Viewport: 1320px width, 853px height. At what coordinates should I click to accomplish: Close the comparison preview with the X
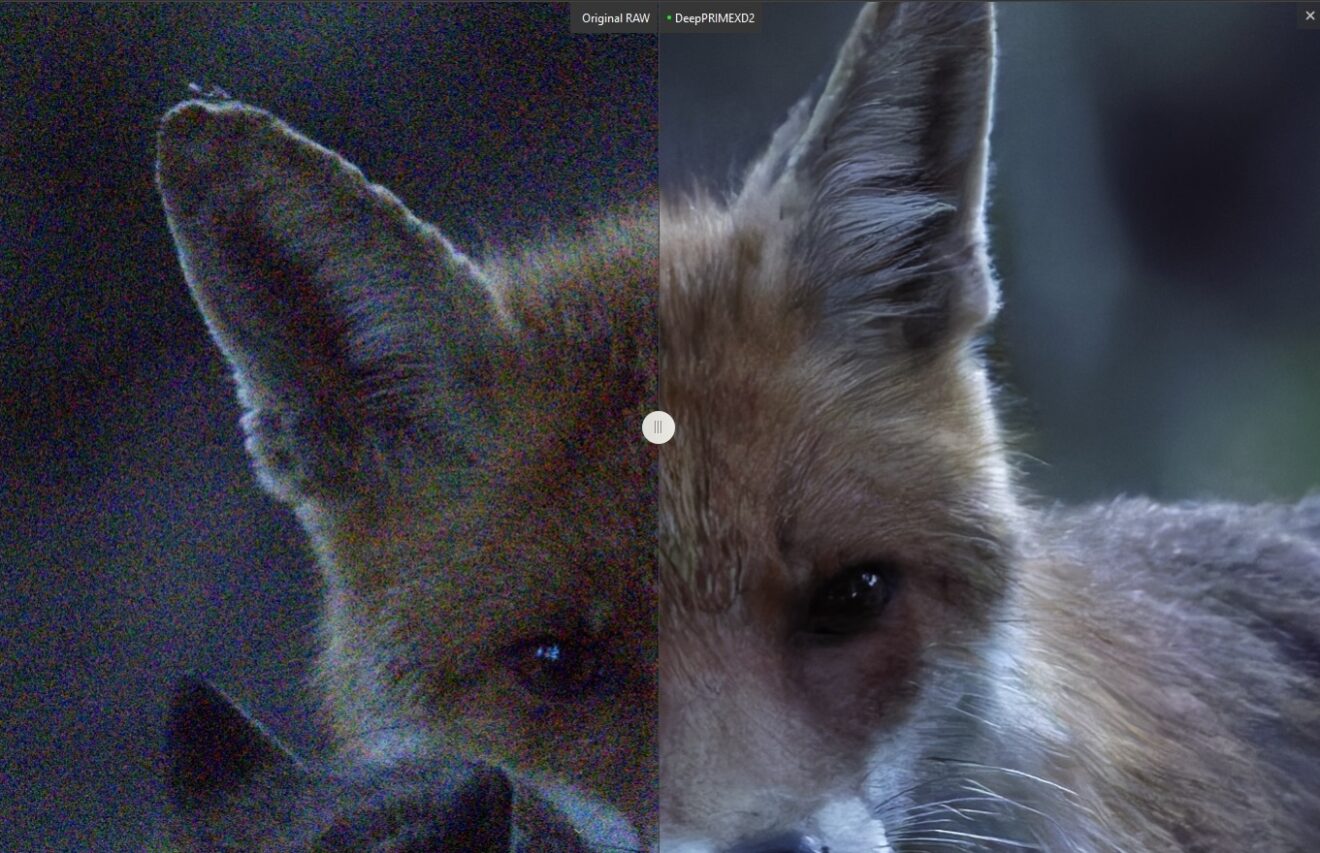pos(1309,16)
